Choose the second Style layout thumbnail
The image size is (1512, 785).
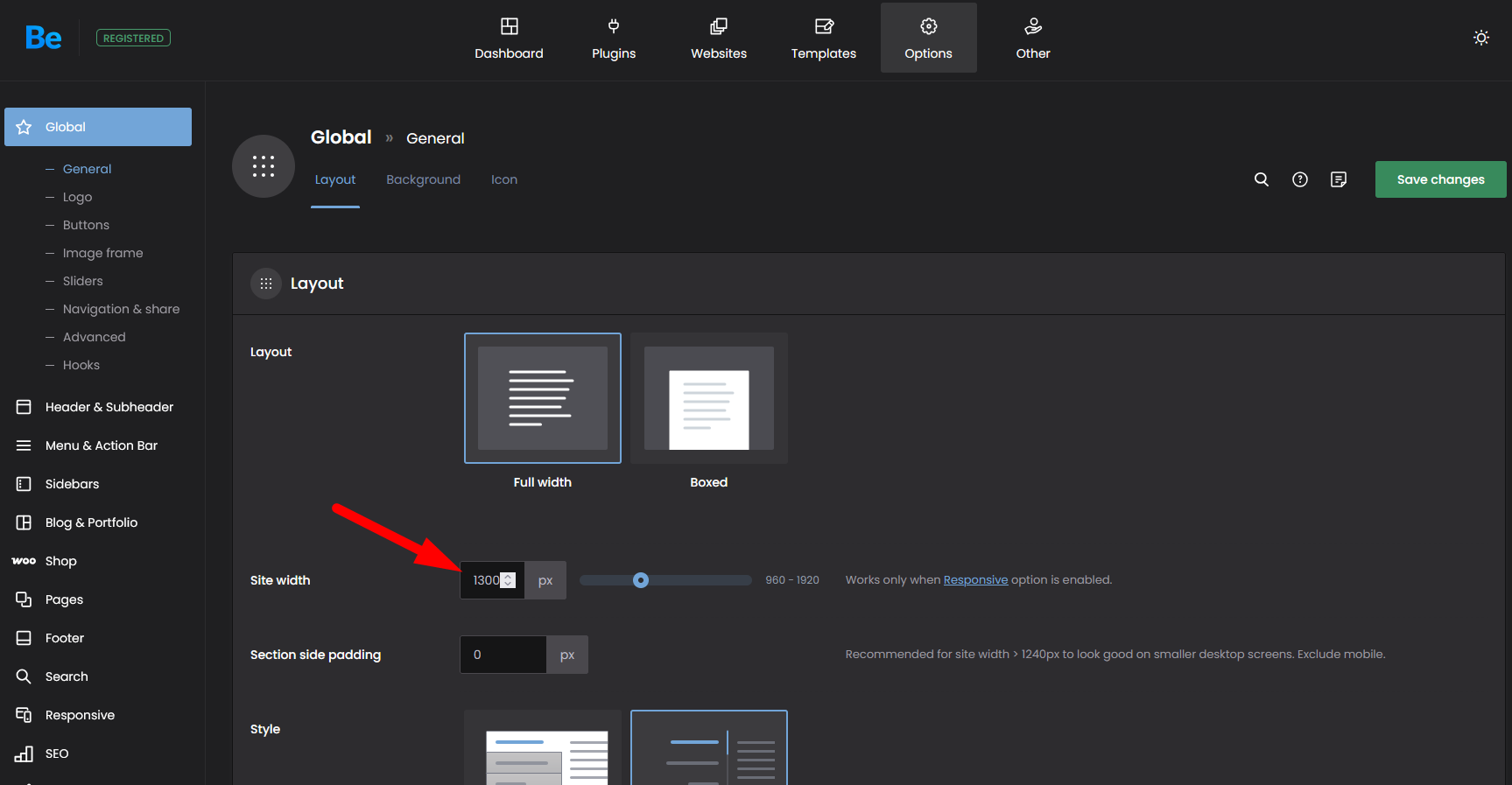pos(708,748)
